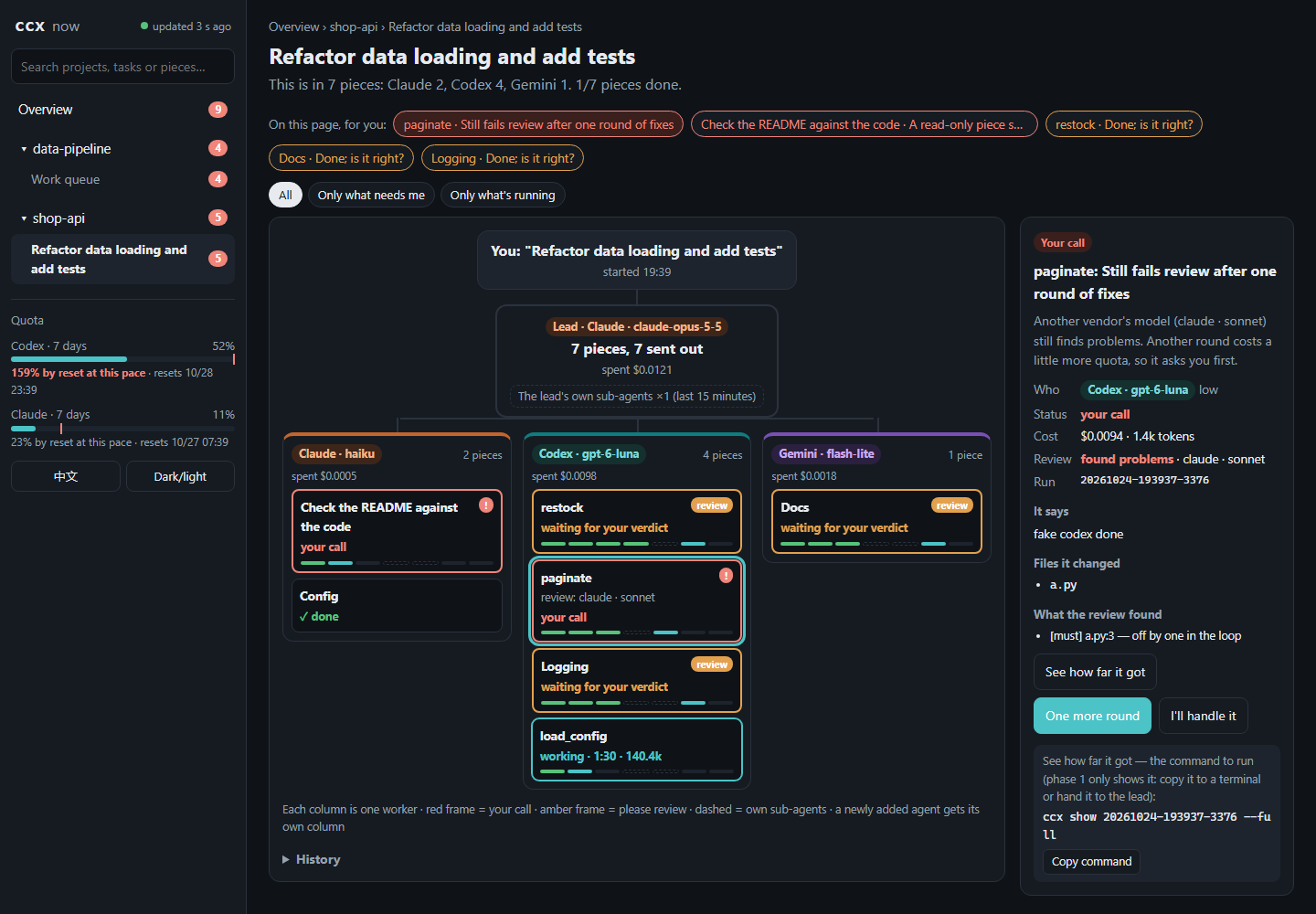Click Gemini flash-lite column header tag
The image size is (1316, 914).
pos(826,453)
